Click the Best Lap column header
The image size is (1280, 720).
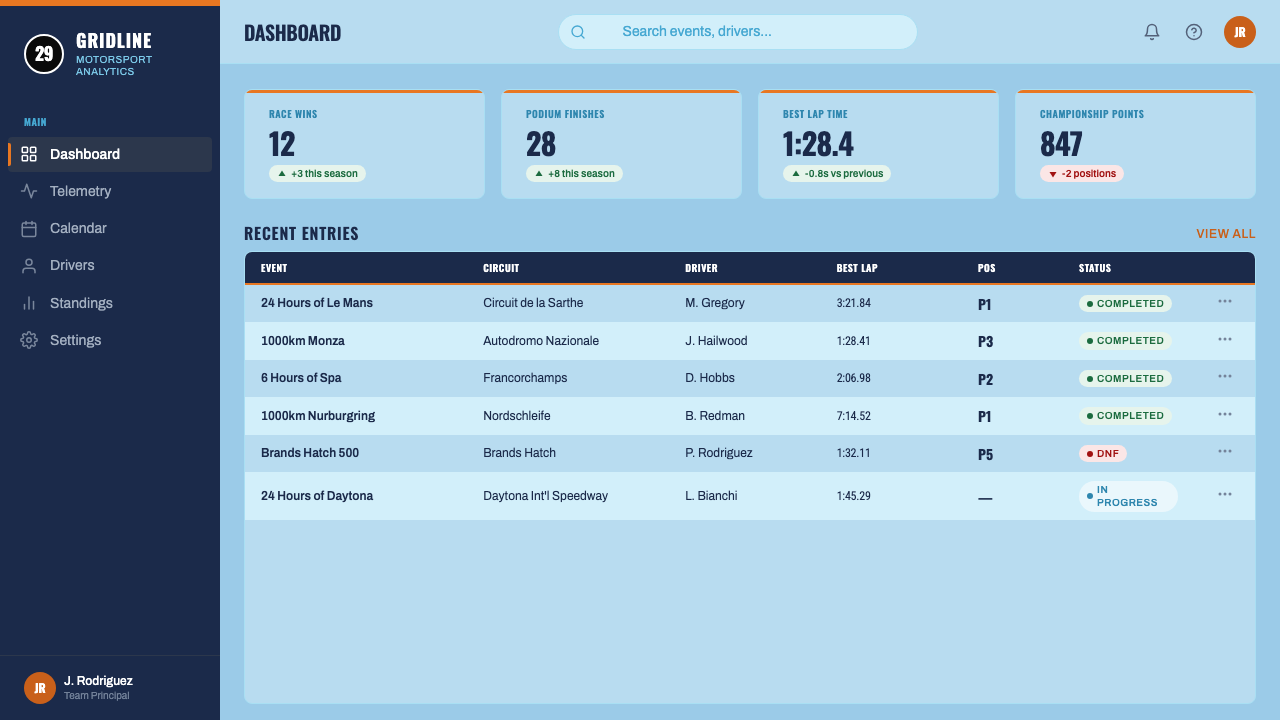click(x=857, y=268)
